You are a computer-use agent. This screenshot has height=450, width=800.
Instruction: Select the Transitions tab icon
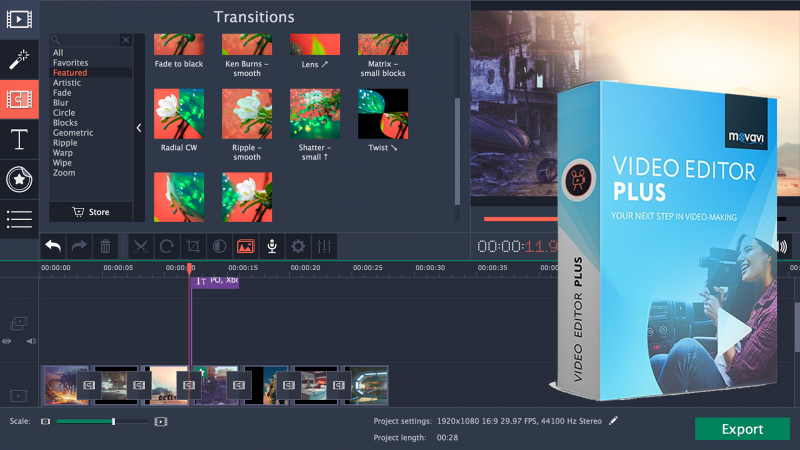[19, 99]
